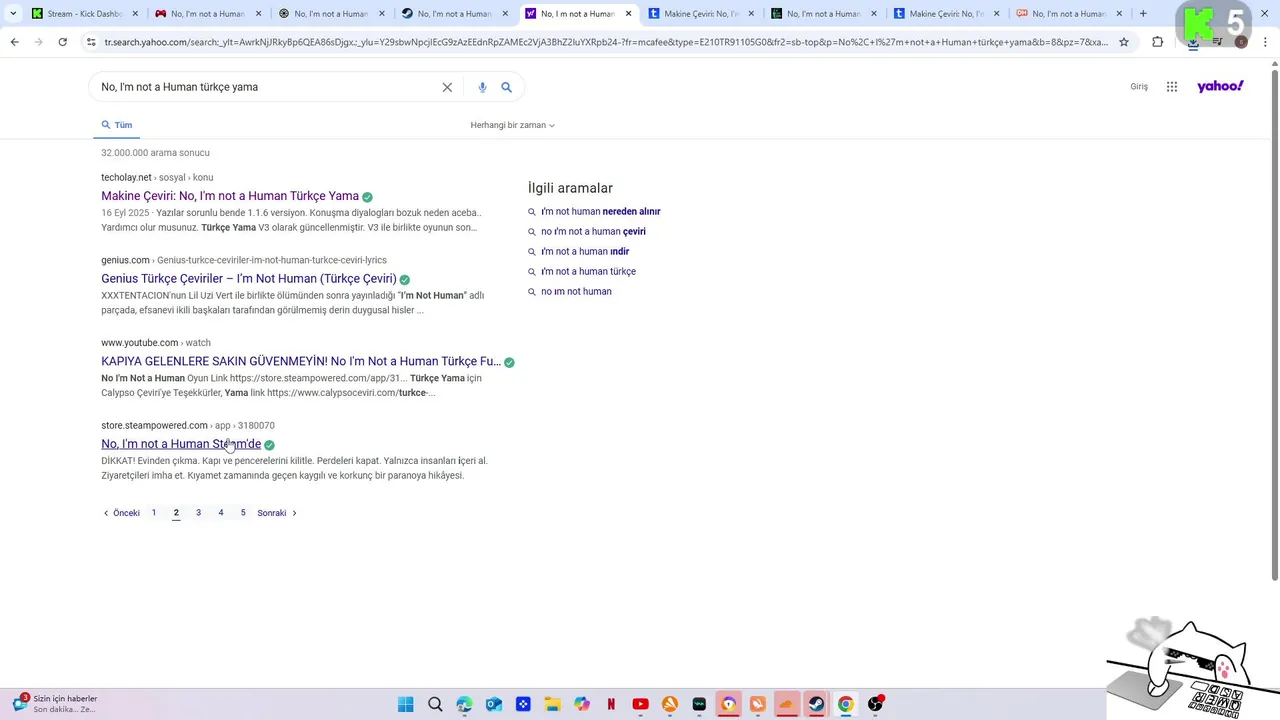Go to results page 3
Screen dimensions: 1280x720
198,513
